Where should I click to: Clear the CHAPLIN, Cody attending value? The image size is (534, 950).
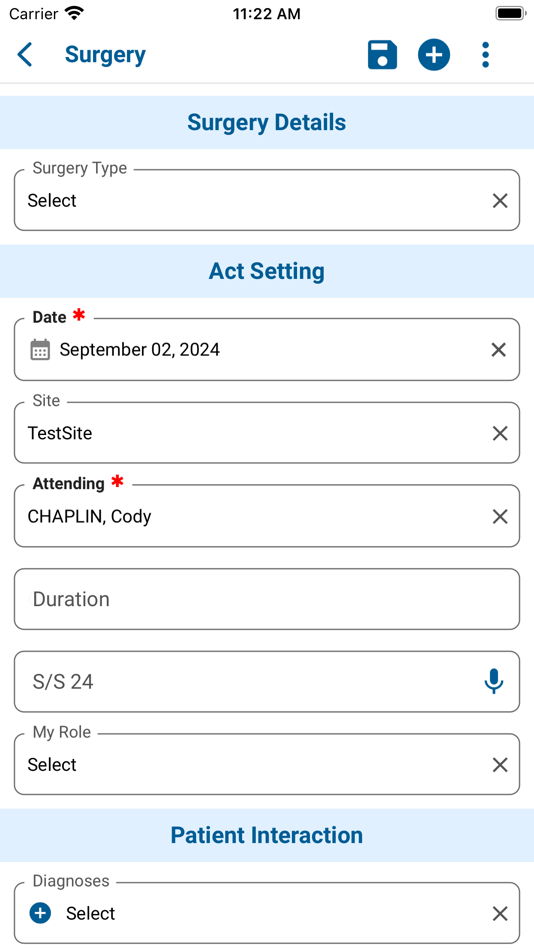pyautogui.click(x=500, y=516)
